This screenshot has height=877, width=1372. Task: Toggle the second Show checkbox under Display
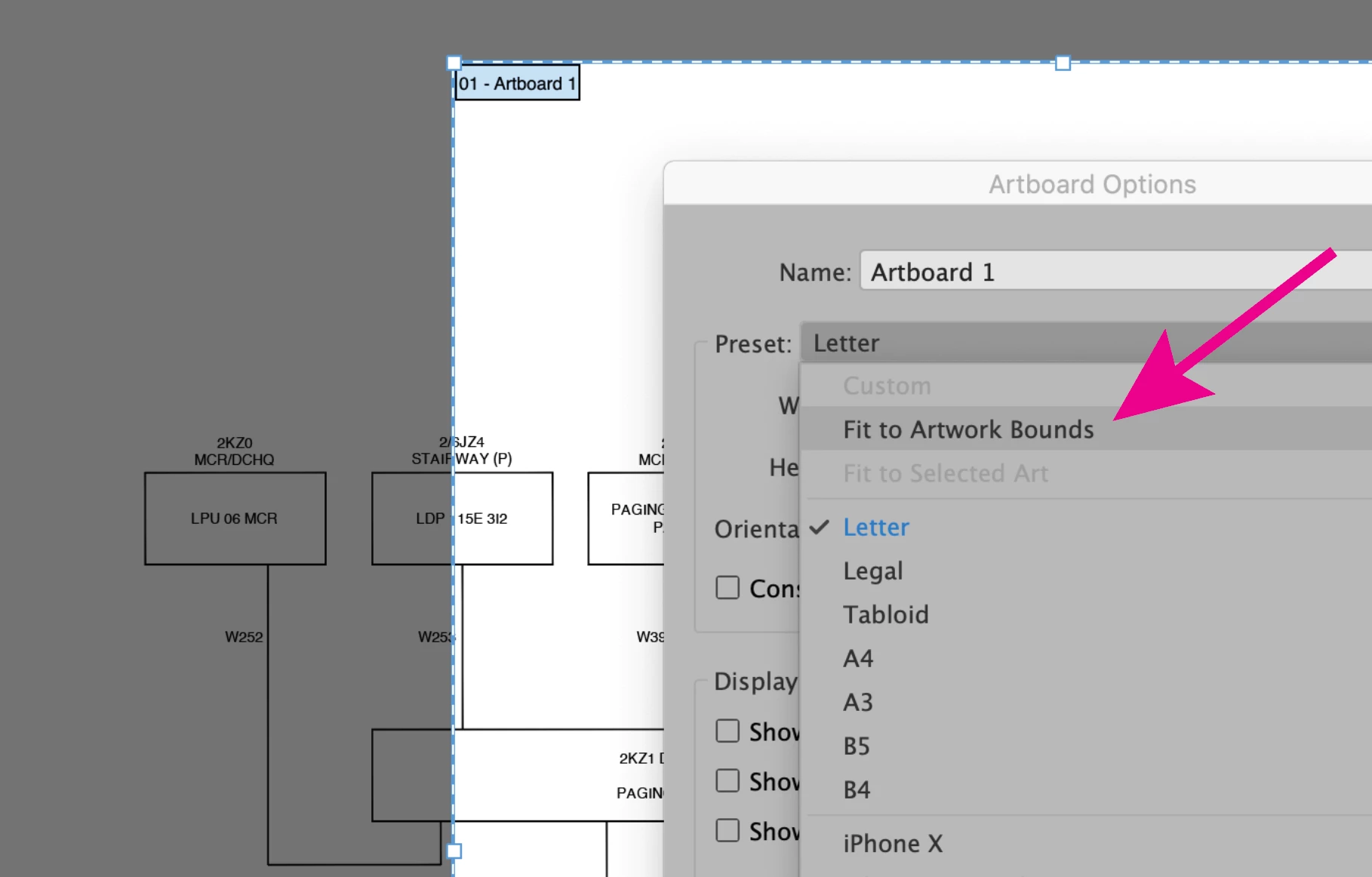[x=728, y=780]
